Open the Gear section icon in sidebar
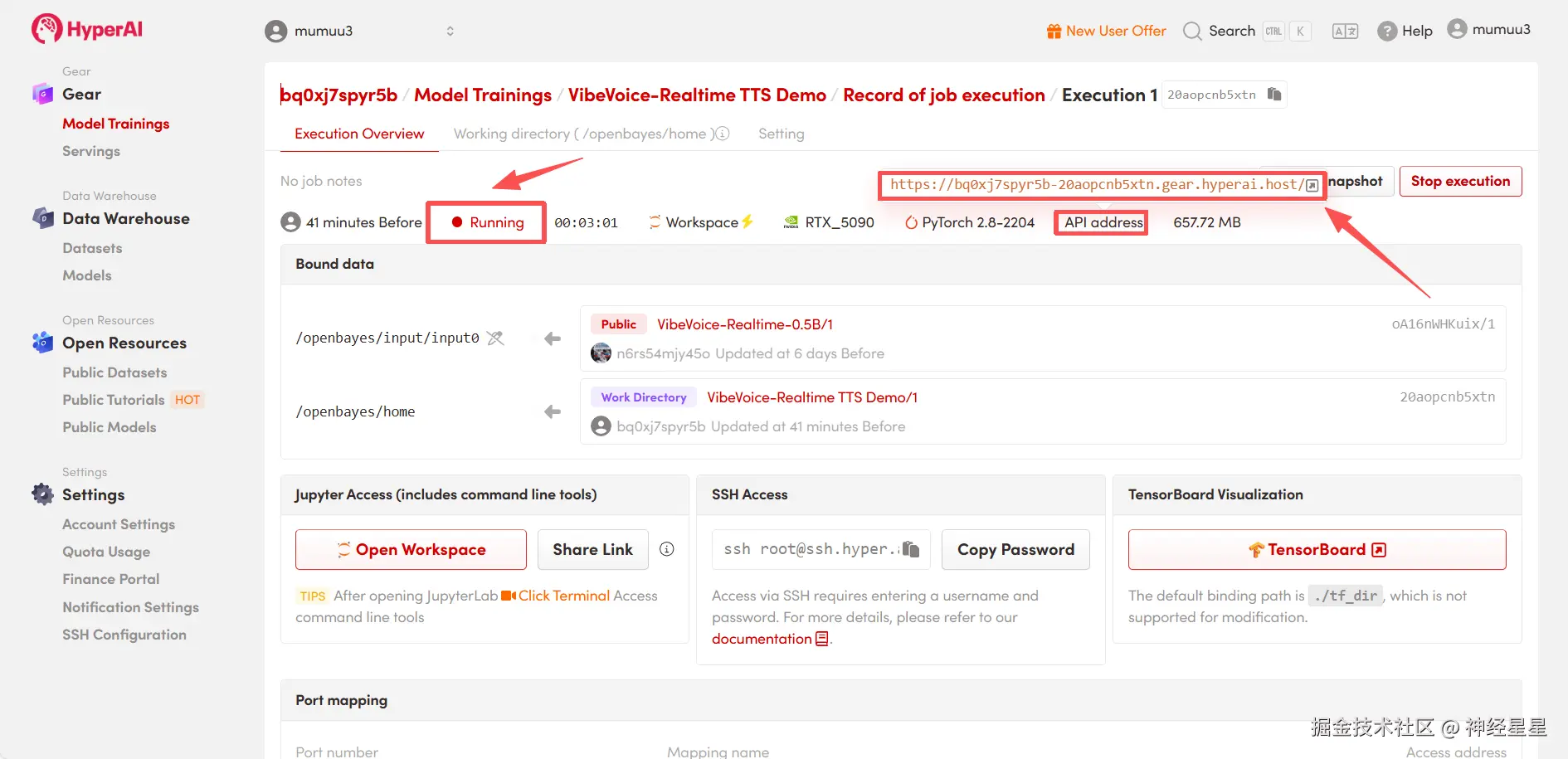Image resolution: width=1568 pixels, height=759 pixels. tap(42, 94)
